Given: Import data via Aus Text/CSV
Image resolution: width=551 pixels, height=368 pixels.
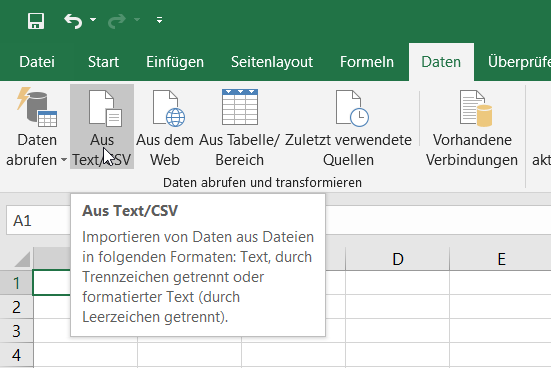Looking at the screenshot, I should [x=102, y=127].
